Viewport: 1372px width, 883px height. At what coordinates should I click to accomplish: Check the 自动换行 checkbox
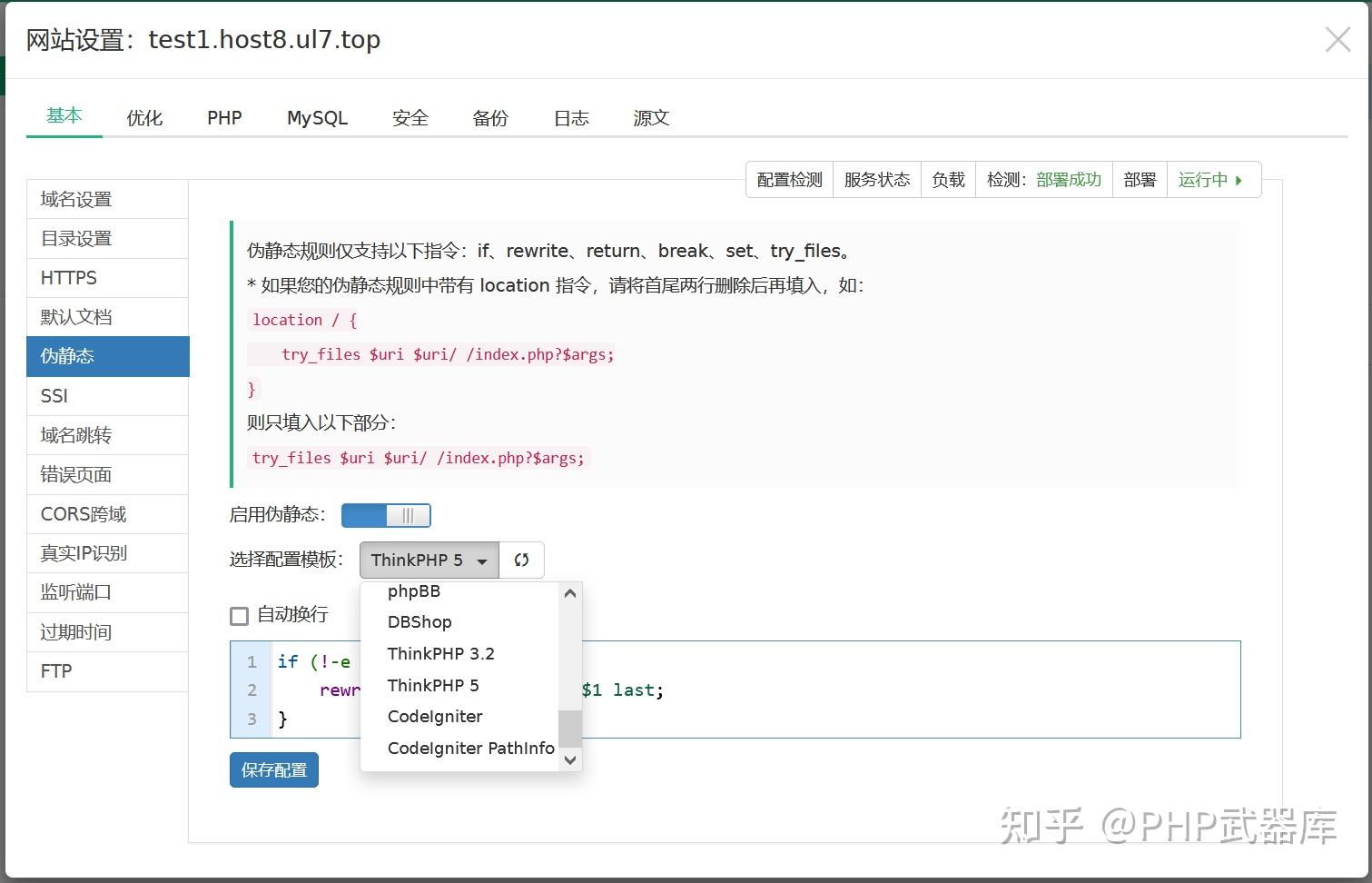(x=239, y=615)
